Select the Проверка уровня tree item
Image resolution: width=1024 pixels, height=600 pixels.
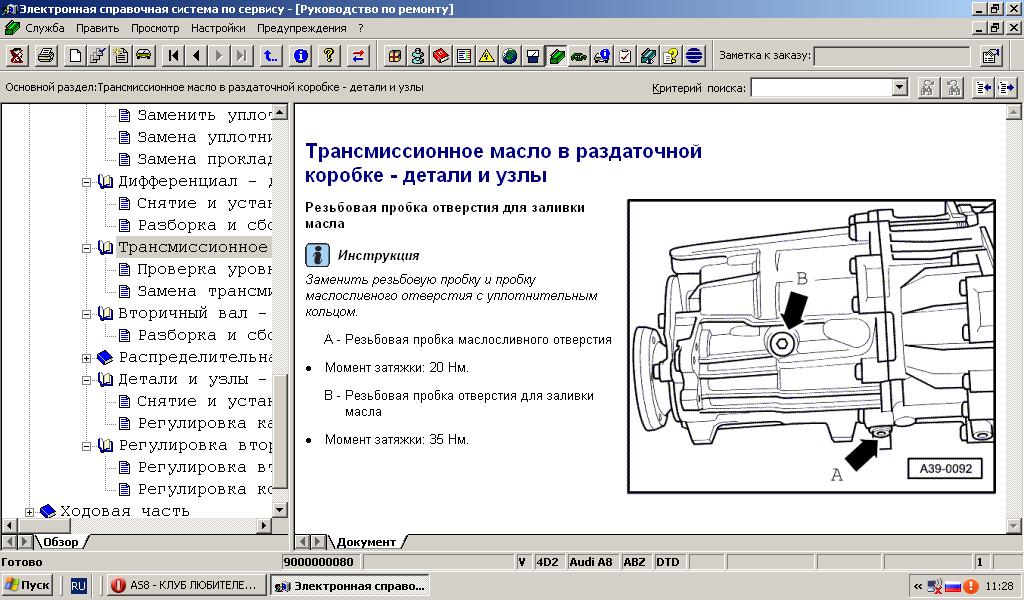click(x=204, y=269)
